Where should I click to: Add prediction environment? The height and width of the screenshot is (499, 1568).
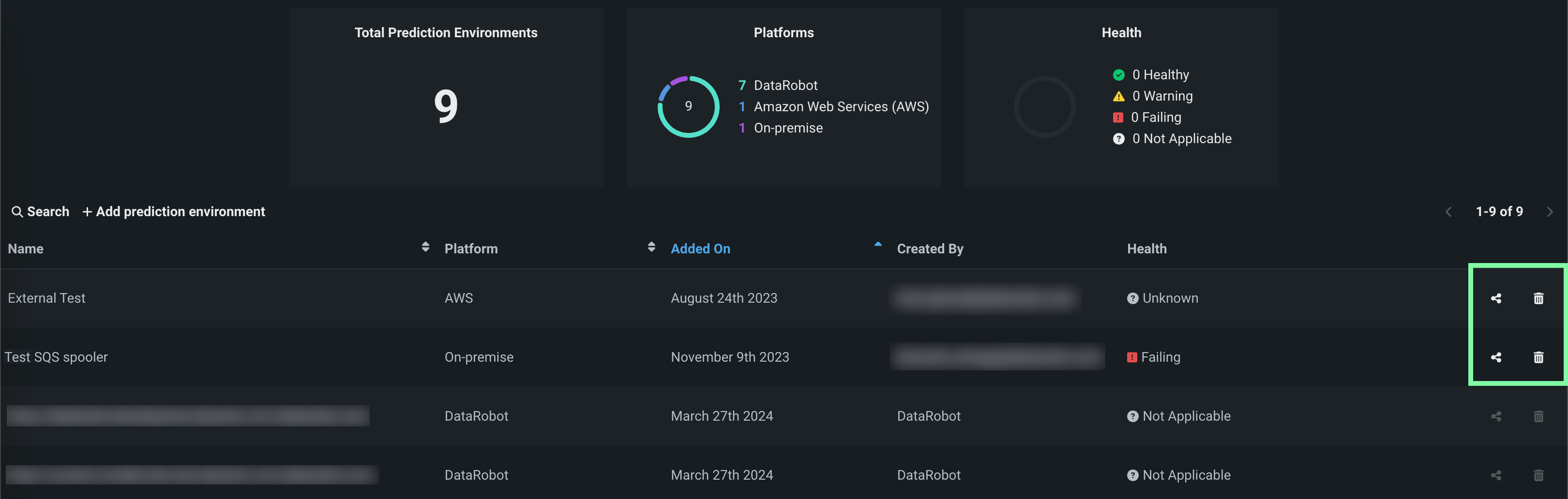(x=174, y=212)
